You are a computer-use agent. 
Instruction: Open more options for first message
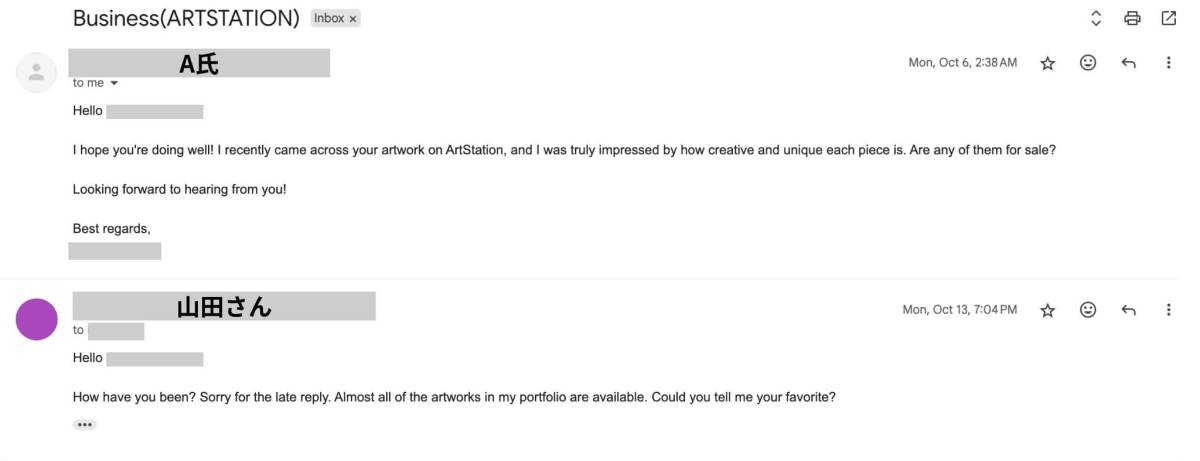pos(1168,63)
